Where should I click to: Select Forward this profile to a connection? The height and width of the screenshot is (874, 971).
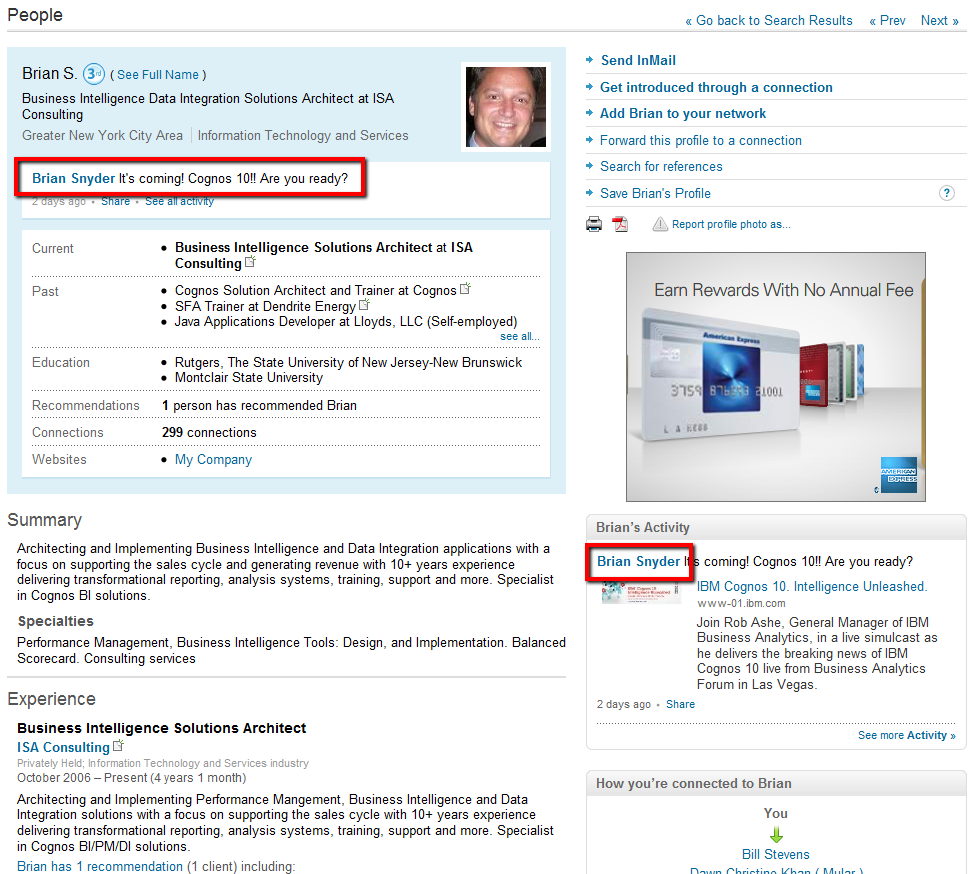coord(700,141)
